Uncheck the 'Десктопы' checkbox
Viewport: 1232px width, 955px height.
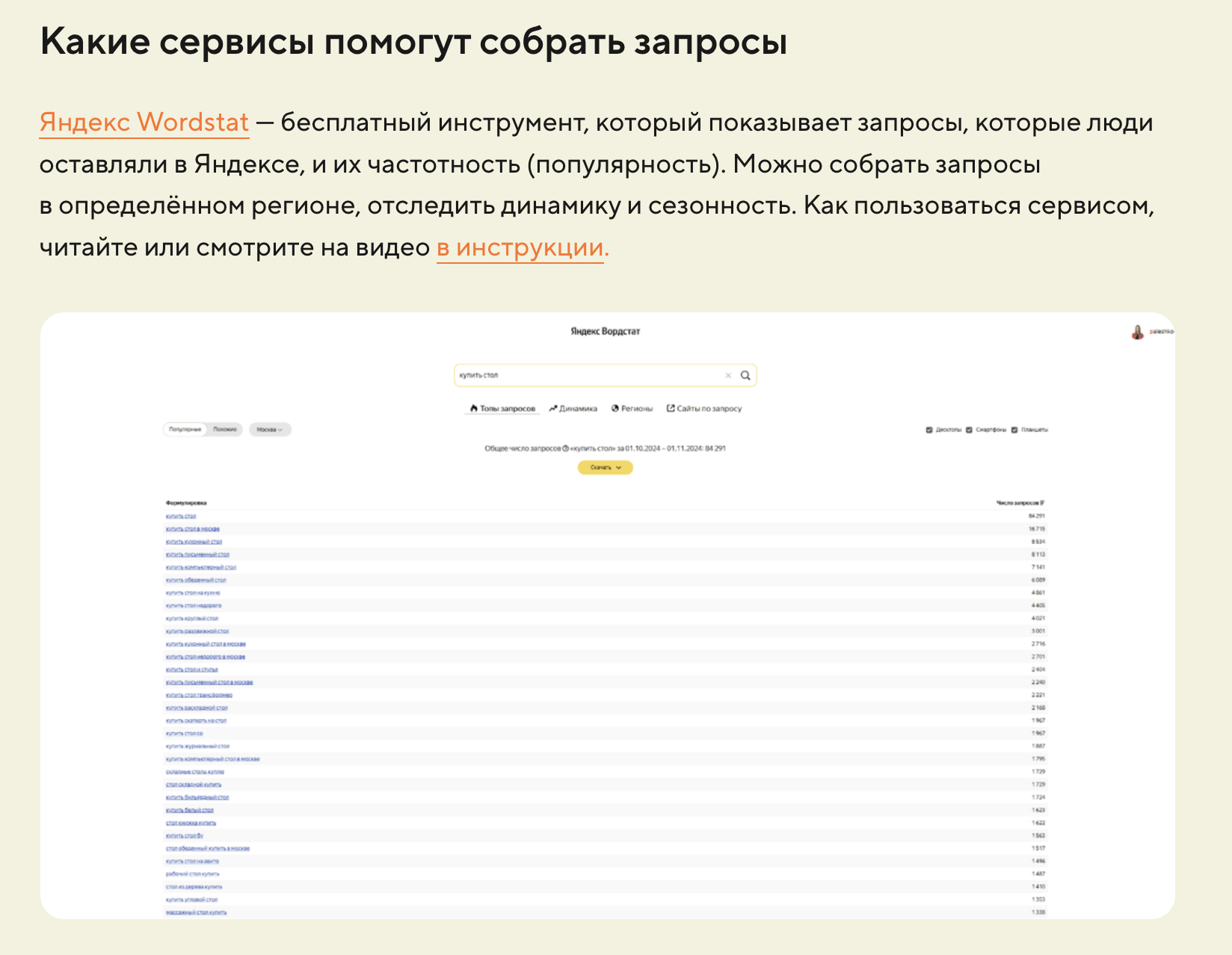[929, 430]
